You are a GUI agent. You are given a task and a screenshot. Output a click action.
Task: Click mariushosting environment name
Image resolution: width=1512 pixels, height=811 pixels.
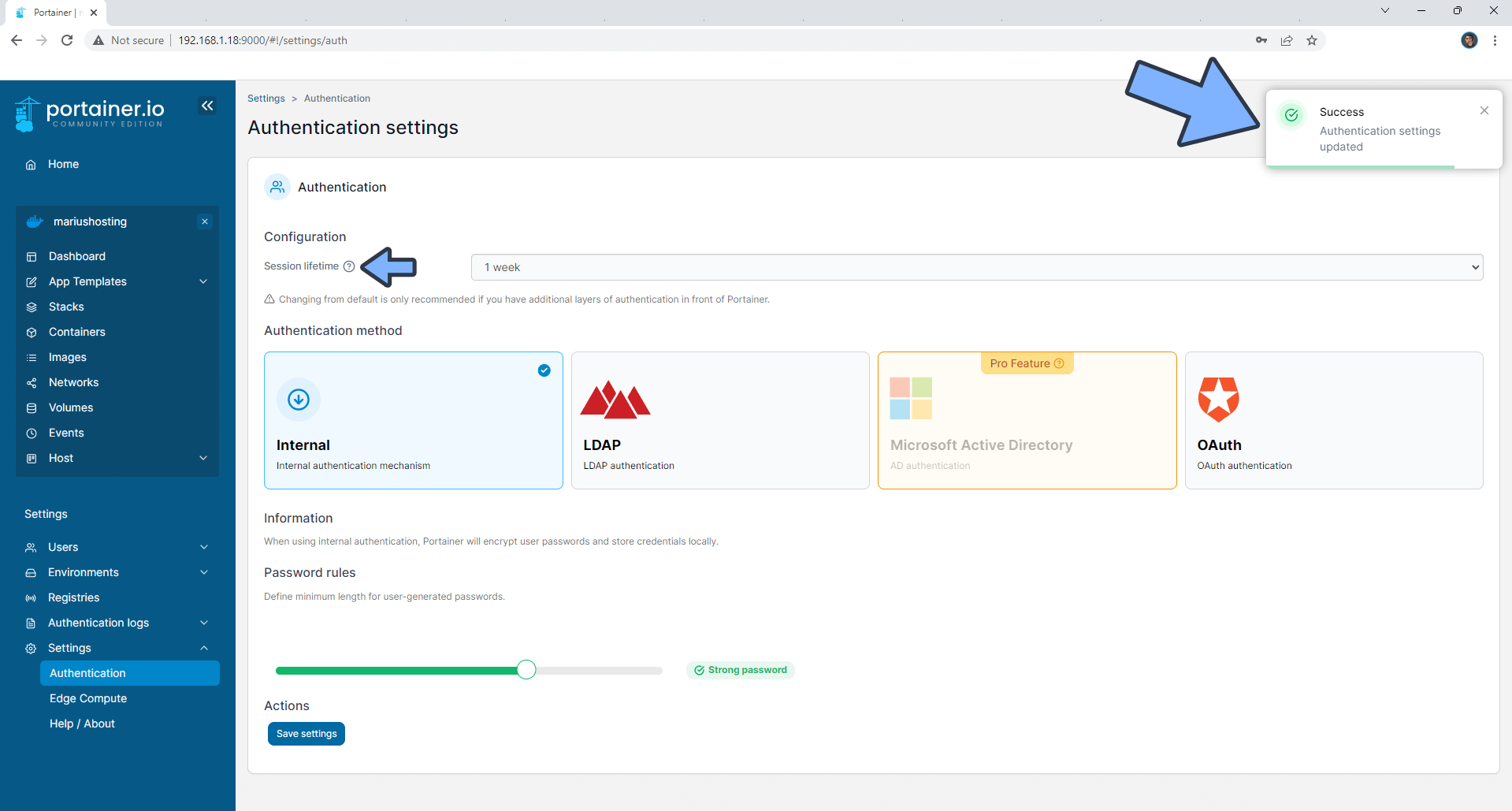(x=90, y=221)
